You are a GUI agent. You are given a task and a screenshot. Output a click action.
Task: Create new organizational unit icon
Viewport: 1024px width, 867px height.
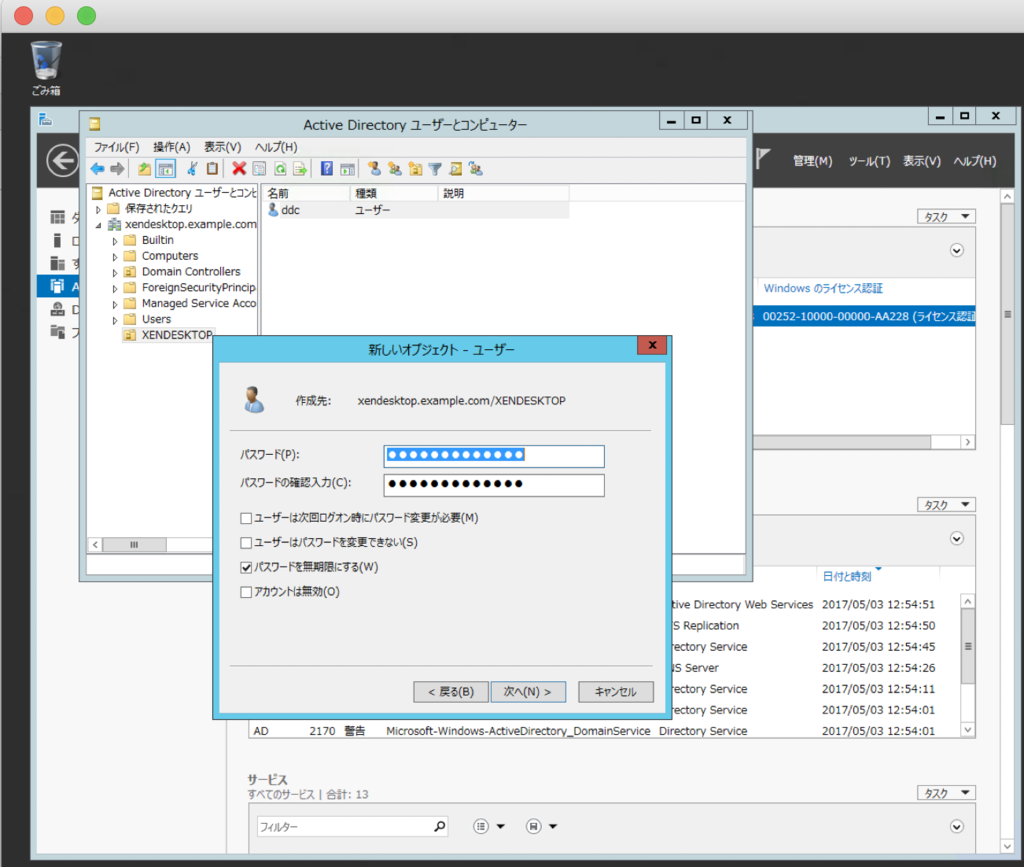(415, 169)
